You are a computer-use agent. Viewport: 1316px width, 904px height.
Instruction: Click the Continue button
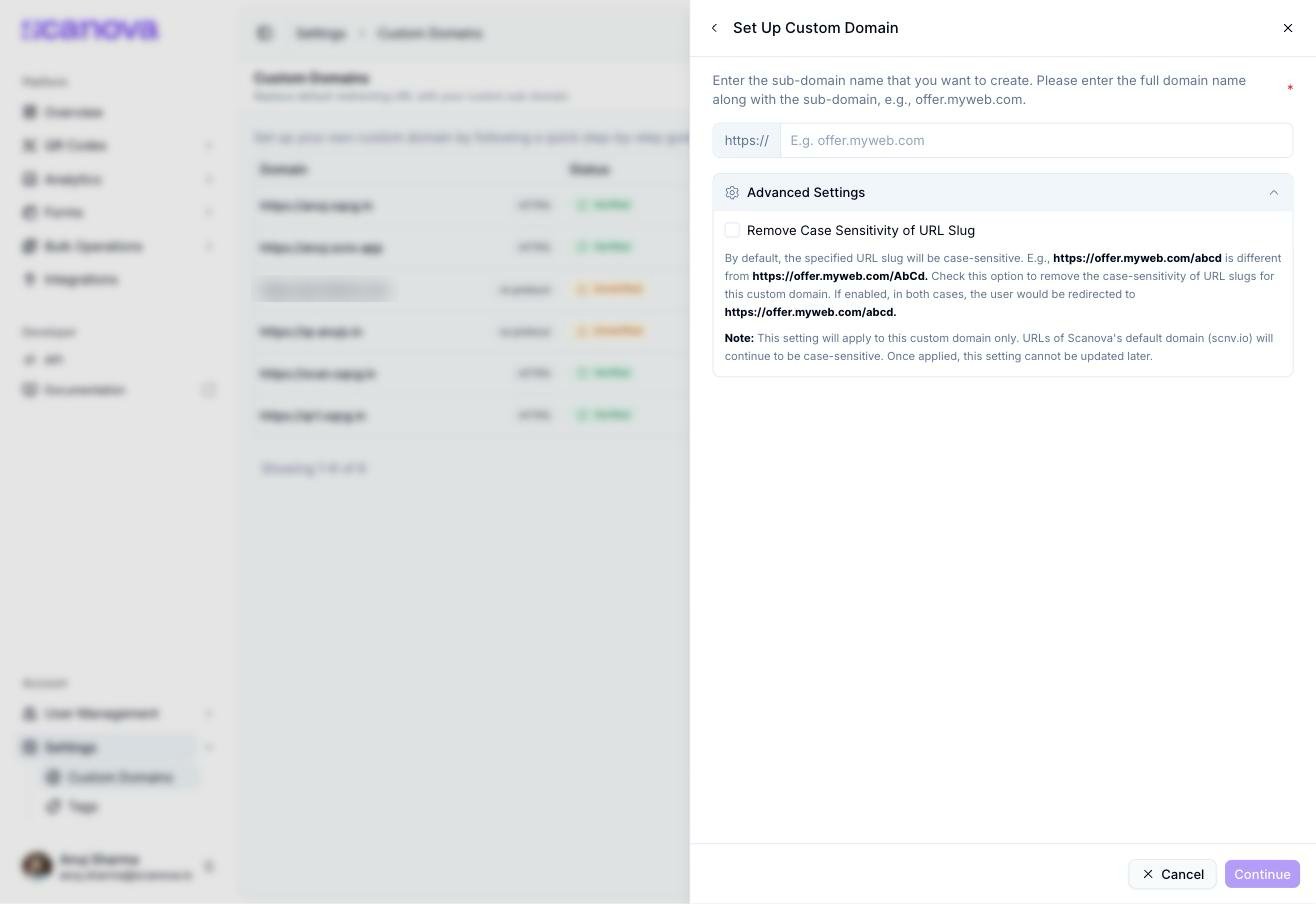click(1262, 874)
